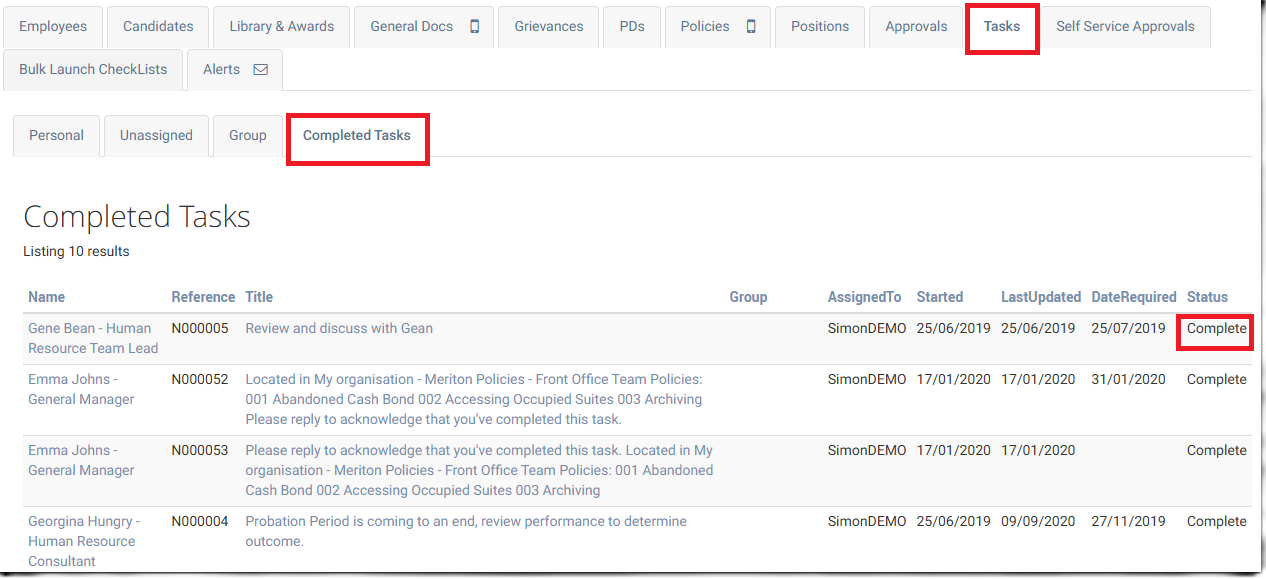The width and height of the screenshot is (1266, 579).
Task: Open the Employees tab
Action: pos(53,27)
